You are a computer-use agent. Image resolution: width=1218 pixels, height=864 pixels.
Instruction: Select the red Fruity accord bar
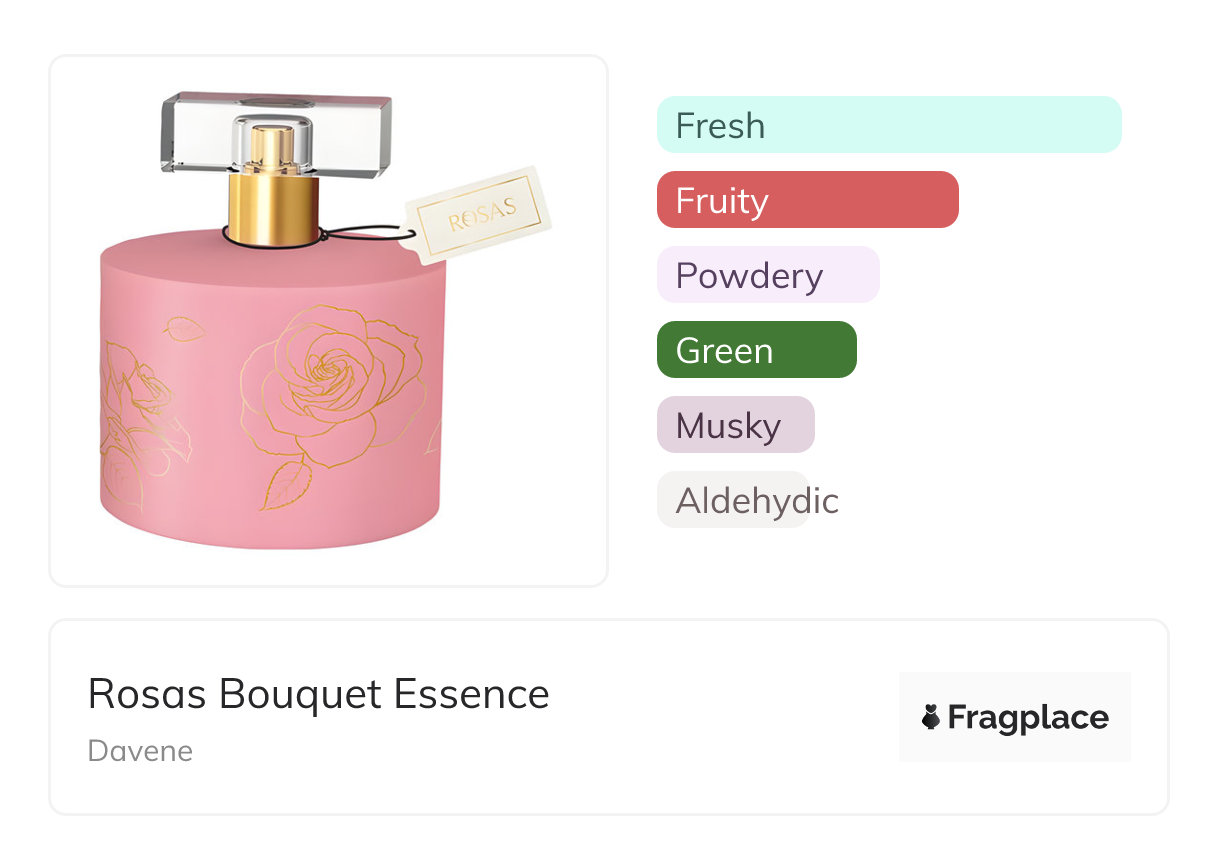pos(807,200)
